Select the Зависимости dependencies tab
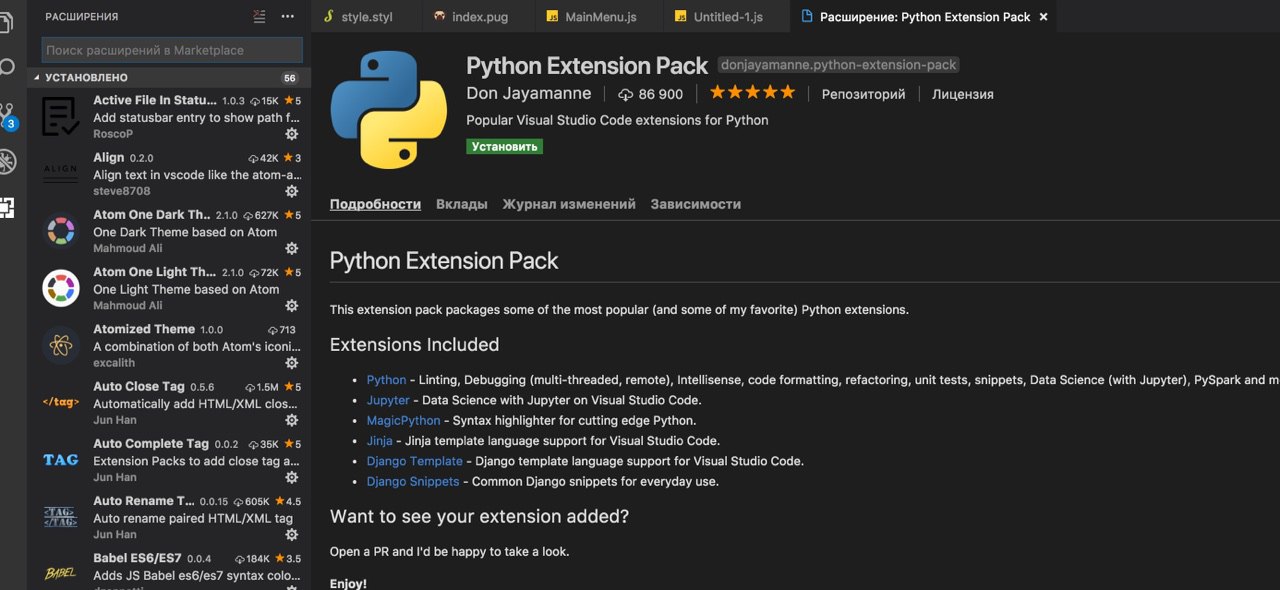1280x590 pixels. pyautogui.click(x=695, y=204)
